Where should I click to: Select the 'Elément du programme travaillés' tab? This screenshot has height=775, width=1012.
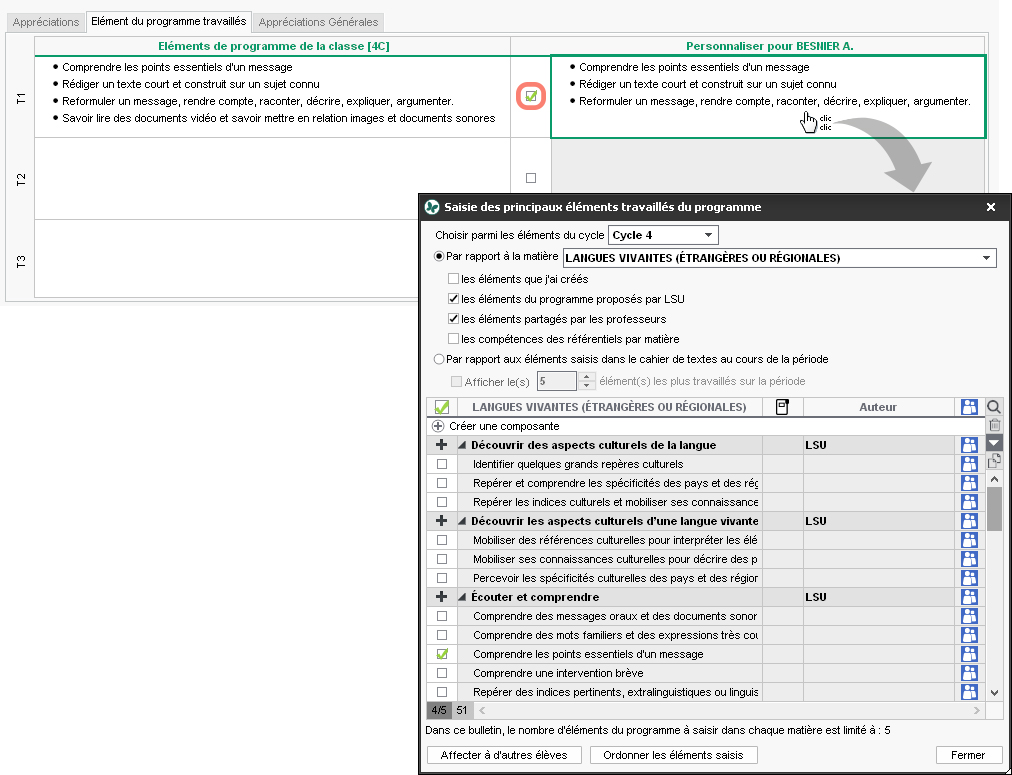click(168, 21)
